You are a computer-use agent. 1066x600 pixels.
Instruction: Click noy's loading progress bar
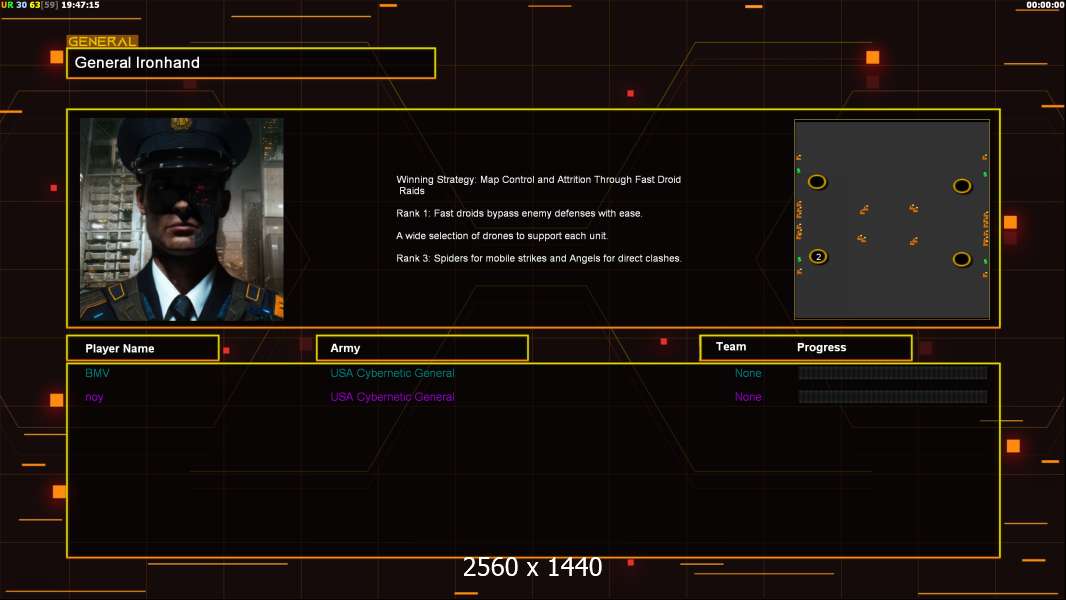pyautogui.click(x=893, y=396)
